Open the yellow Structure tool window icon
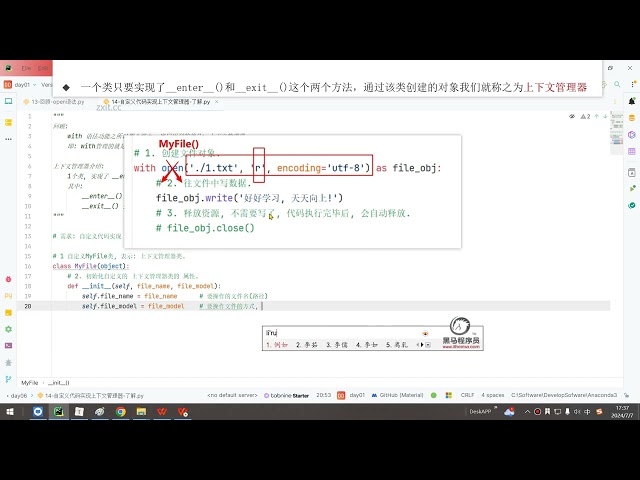Screen dimensions: 640x480 click(x=8, y=122)
